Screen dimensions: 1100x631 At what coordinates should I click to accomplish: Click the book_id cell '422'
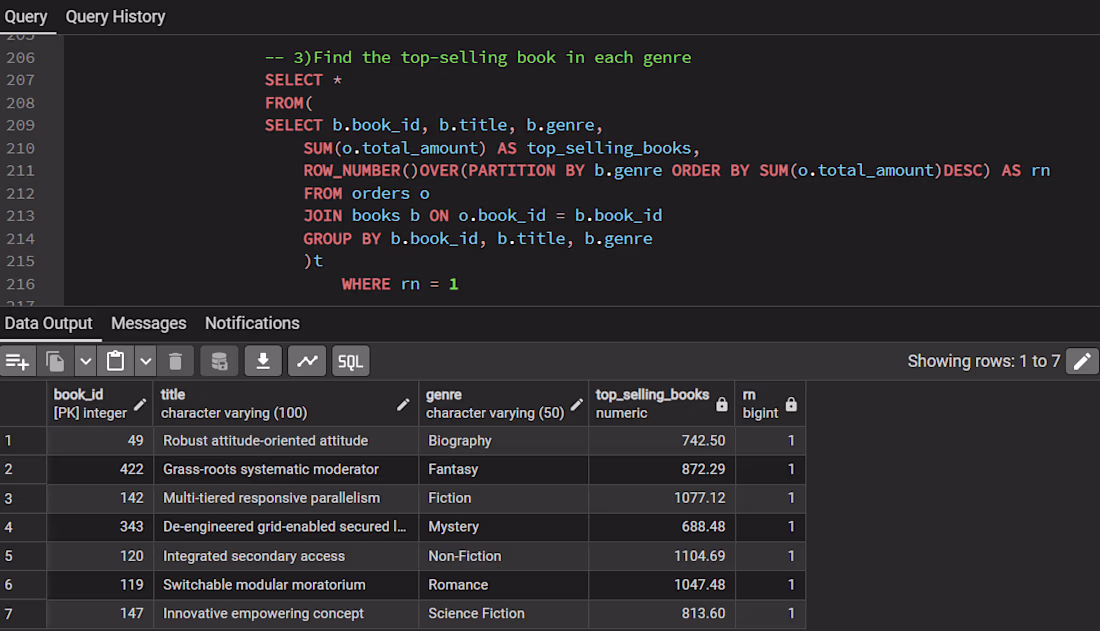pos(100,470)
